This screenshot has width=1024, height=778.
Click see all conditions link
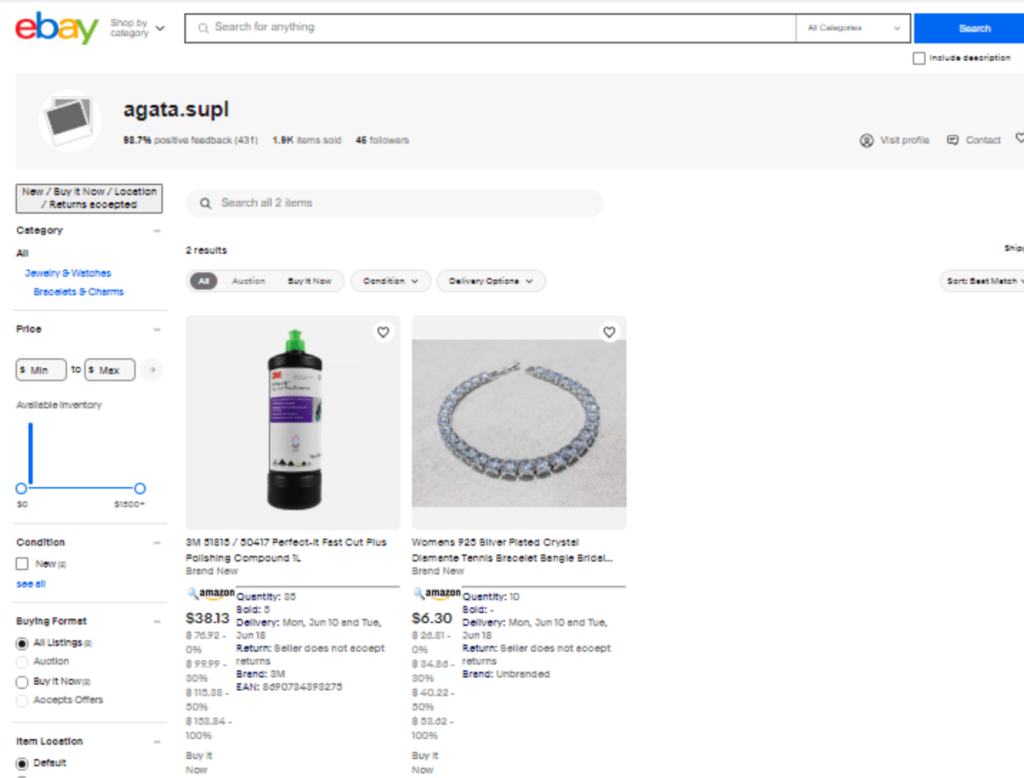(x=31, y=584)
